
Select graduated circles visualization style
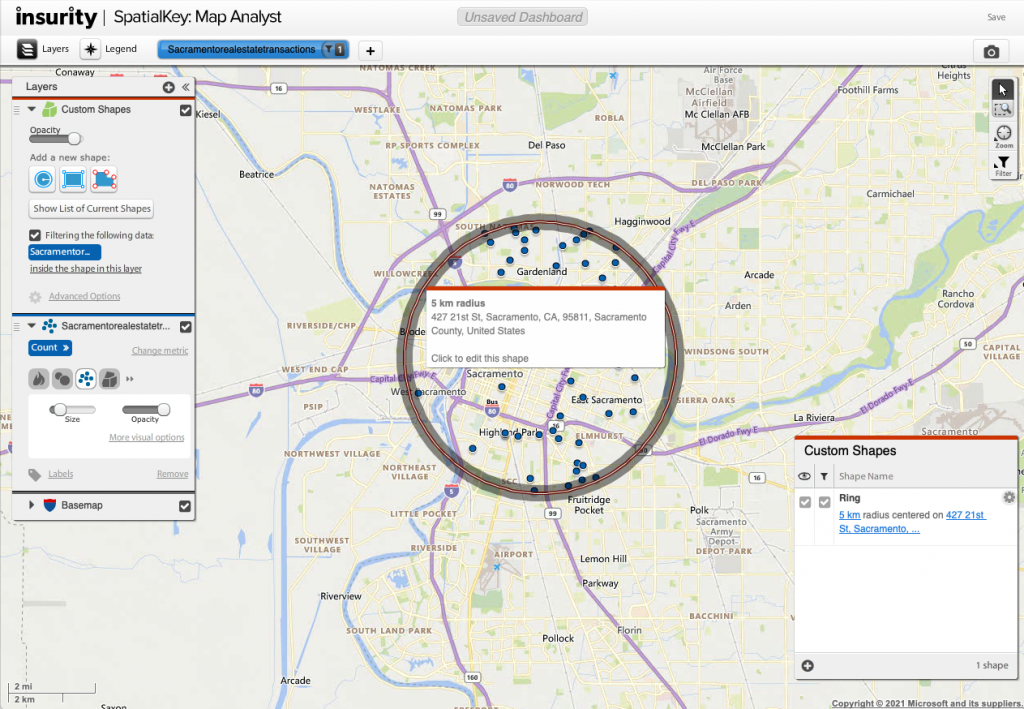tap(62, 379)
